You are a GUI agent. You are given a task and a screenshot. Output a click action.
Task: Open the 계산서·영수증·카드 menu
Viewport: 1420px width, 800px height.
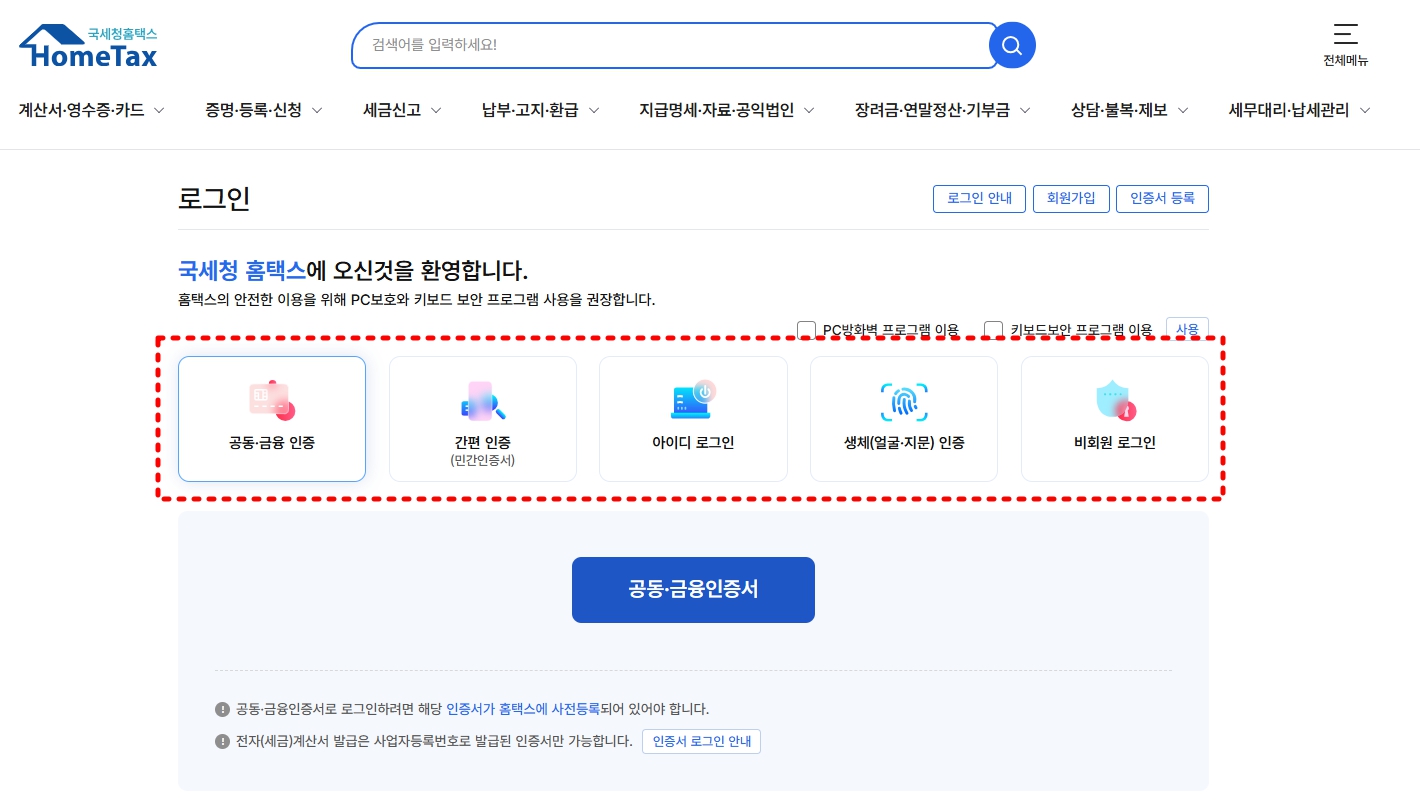(81, 110)
